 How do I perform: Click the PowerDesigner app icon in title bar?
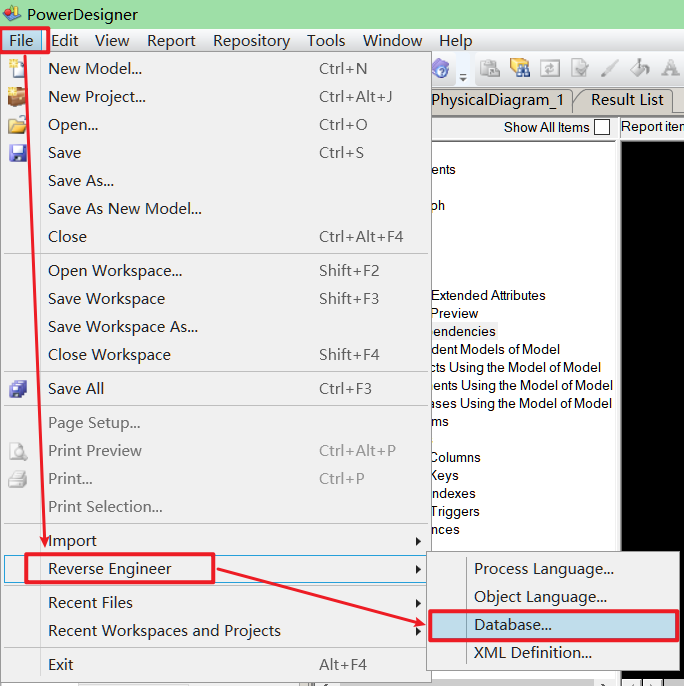coord(11,14)
